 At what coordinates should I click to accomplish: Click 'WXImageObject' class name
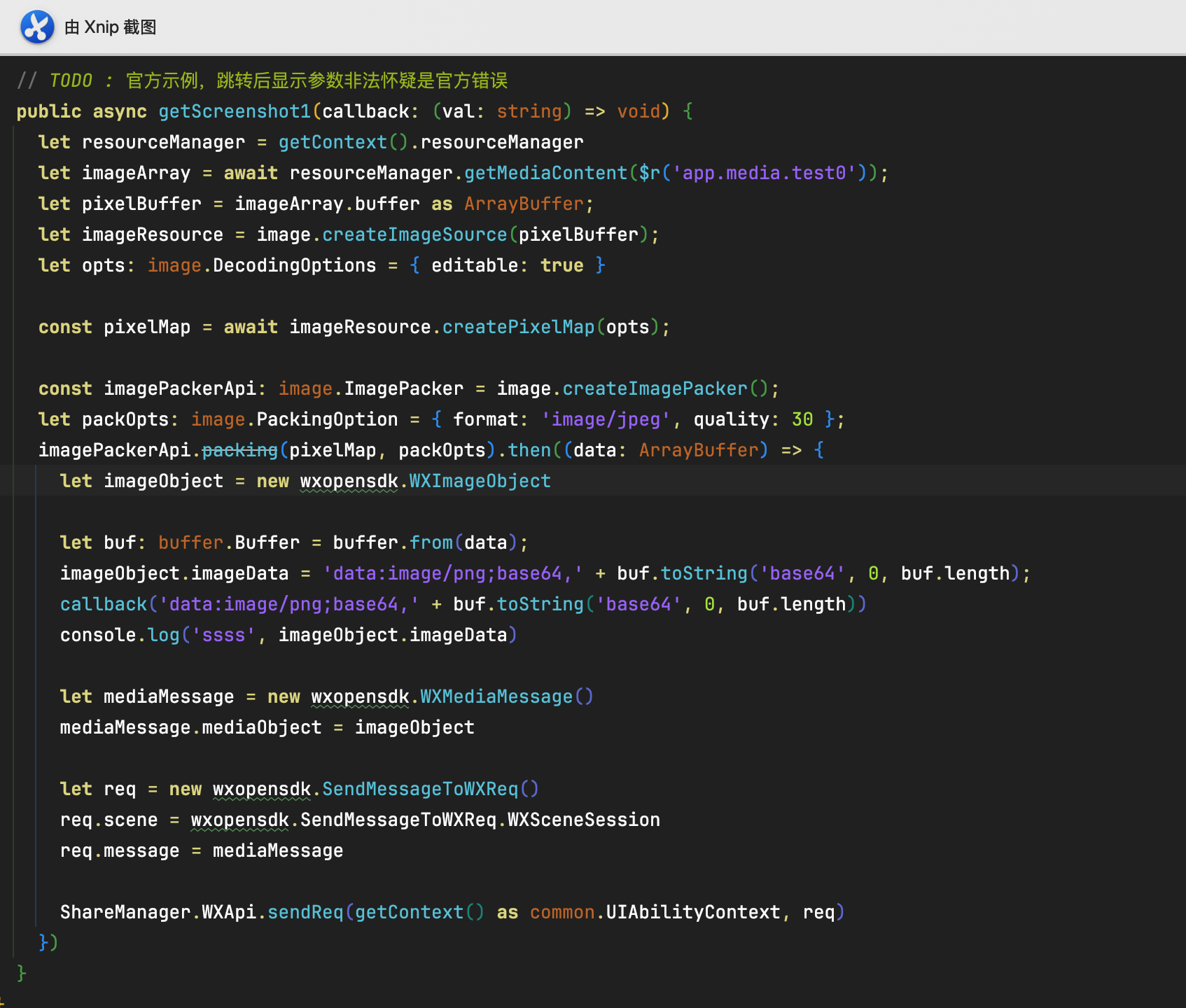coord(480,481)
